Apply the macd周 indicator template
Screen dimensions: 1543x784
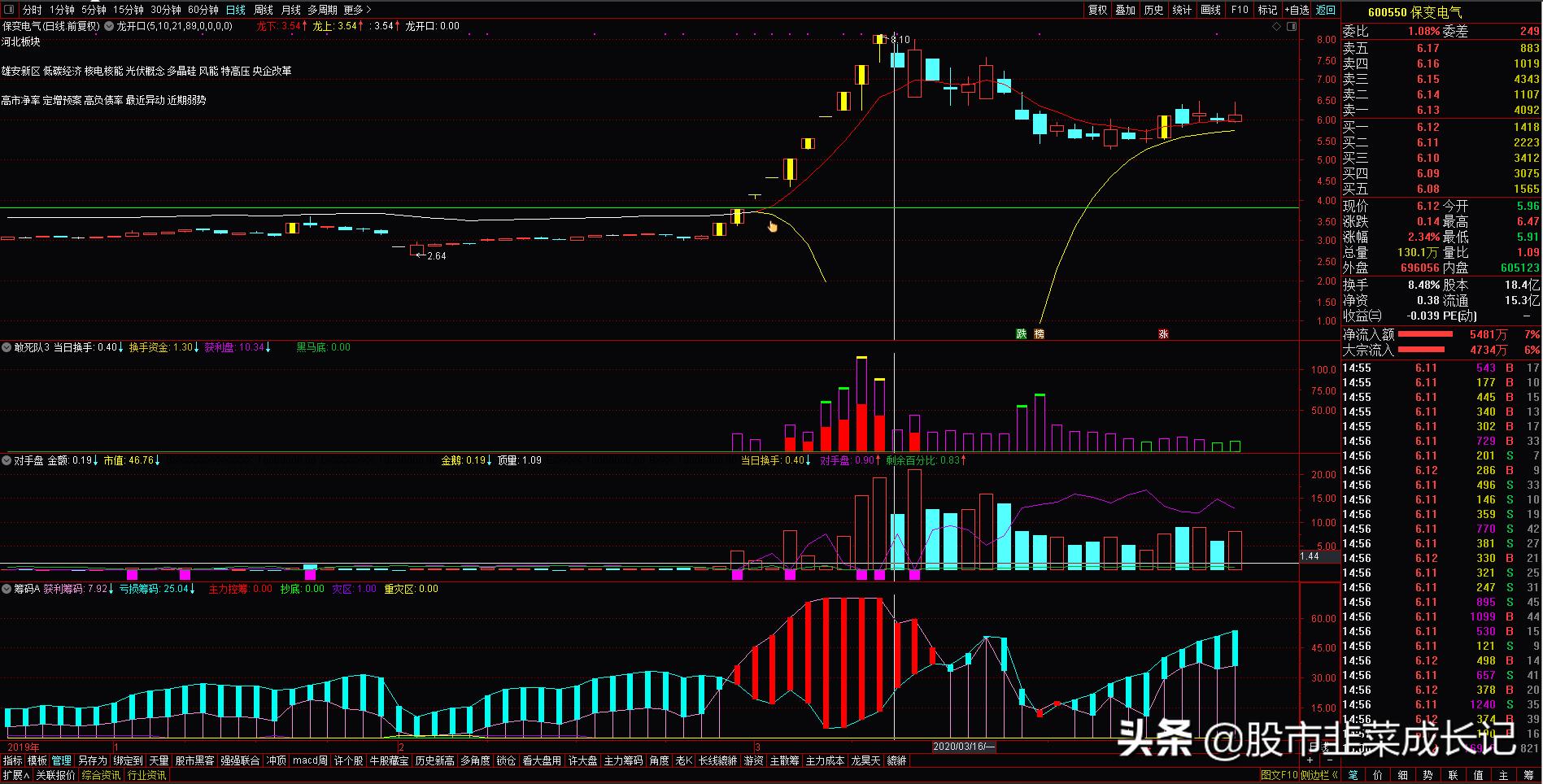click(310, 760)
